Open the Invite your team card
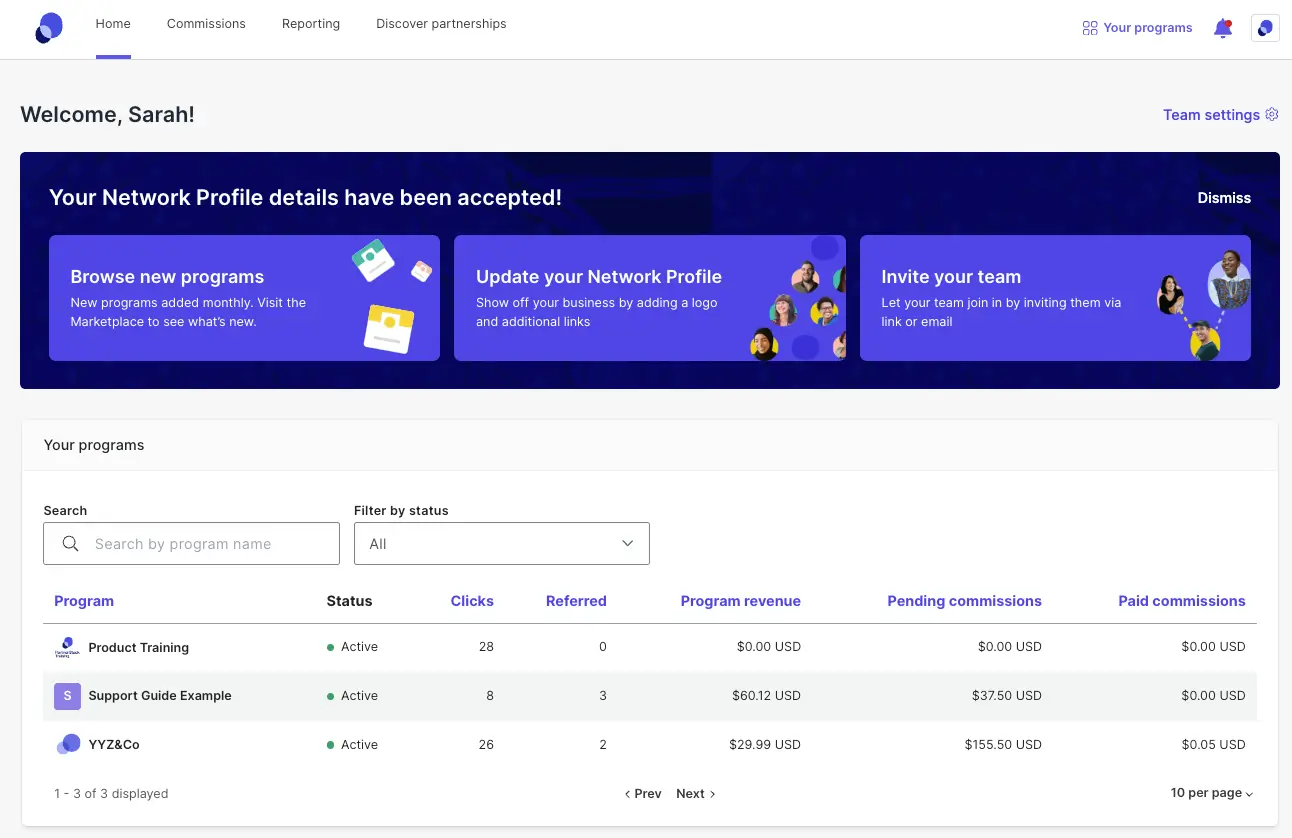 pyautogui.click(x=1055, y=298)
